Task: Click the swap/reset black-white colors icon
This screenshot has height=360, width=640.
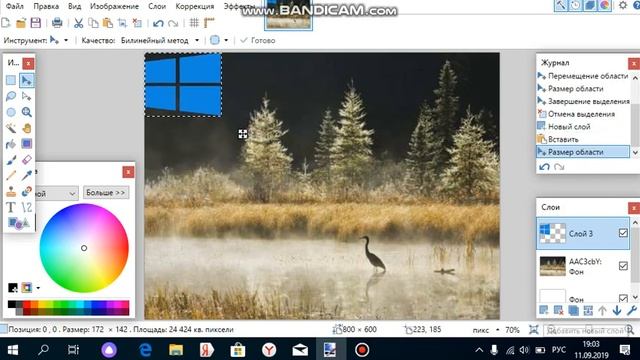Action: pos(13,288)
